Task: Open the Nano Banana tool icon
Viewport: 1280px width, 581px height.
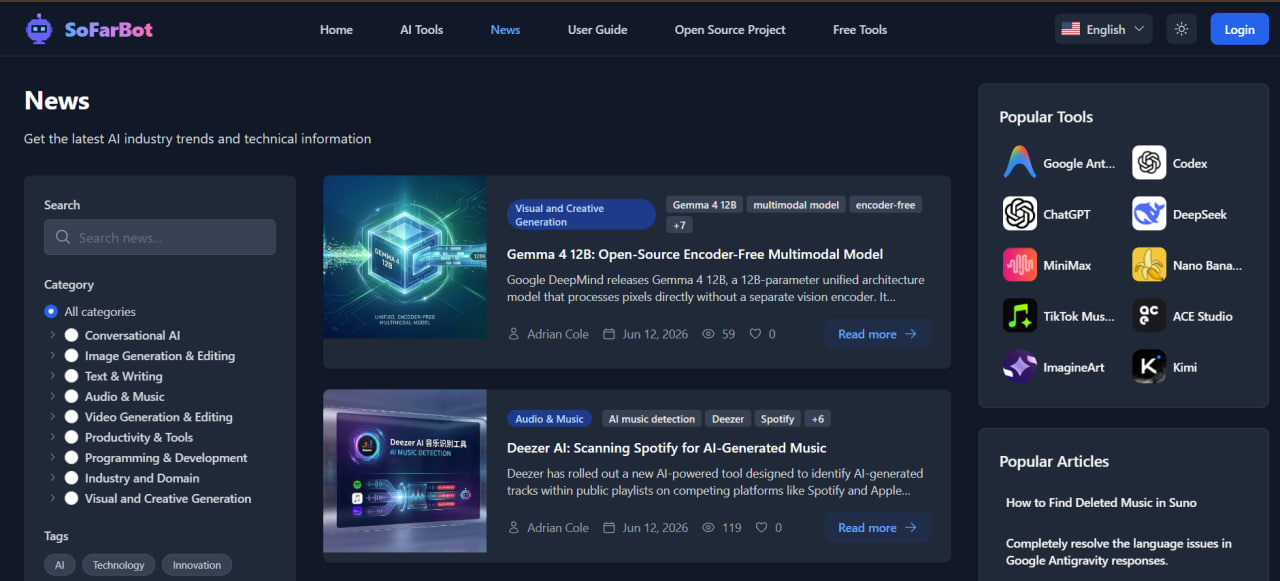Action: 1149,265
